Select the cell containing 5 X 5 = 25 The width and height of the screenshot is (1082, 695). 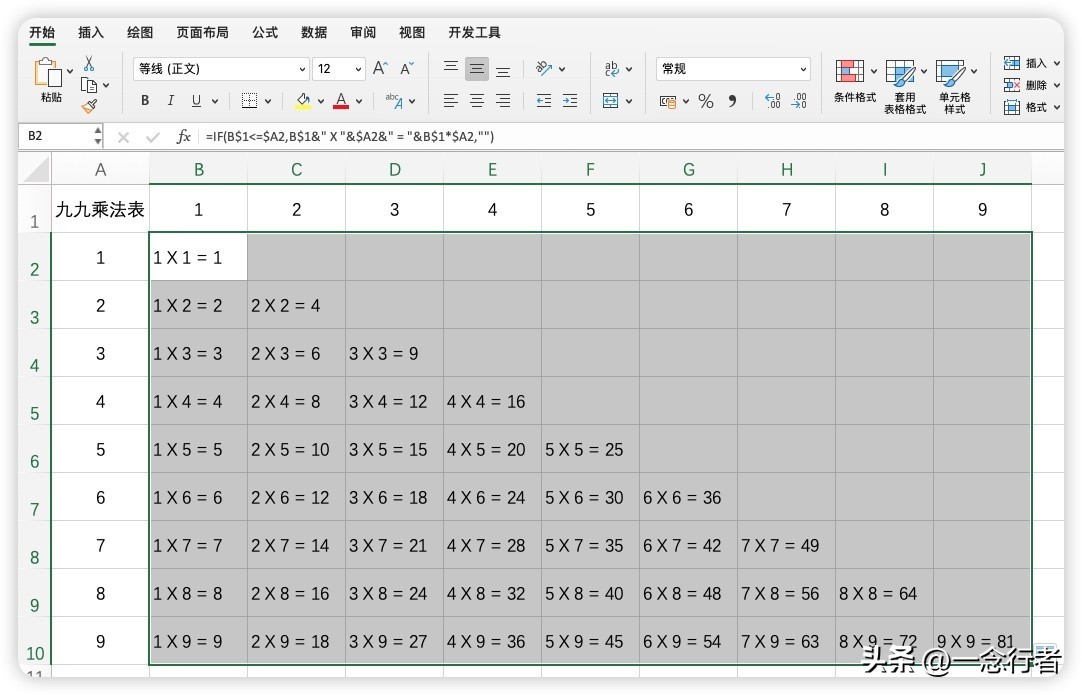coord(590,450)
